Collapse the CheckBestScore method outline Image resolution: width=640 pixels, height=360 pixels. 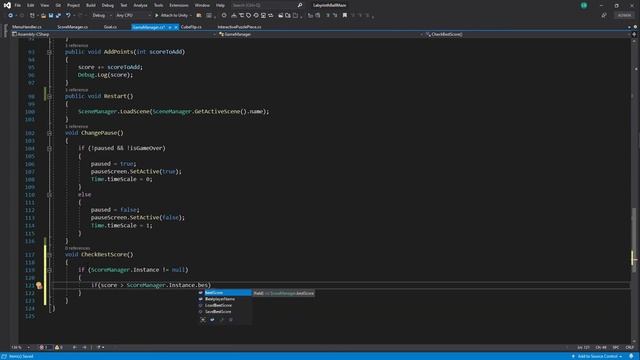[x=49, y=255]
